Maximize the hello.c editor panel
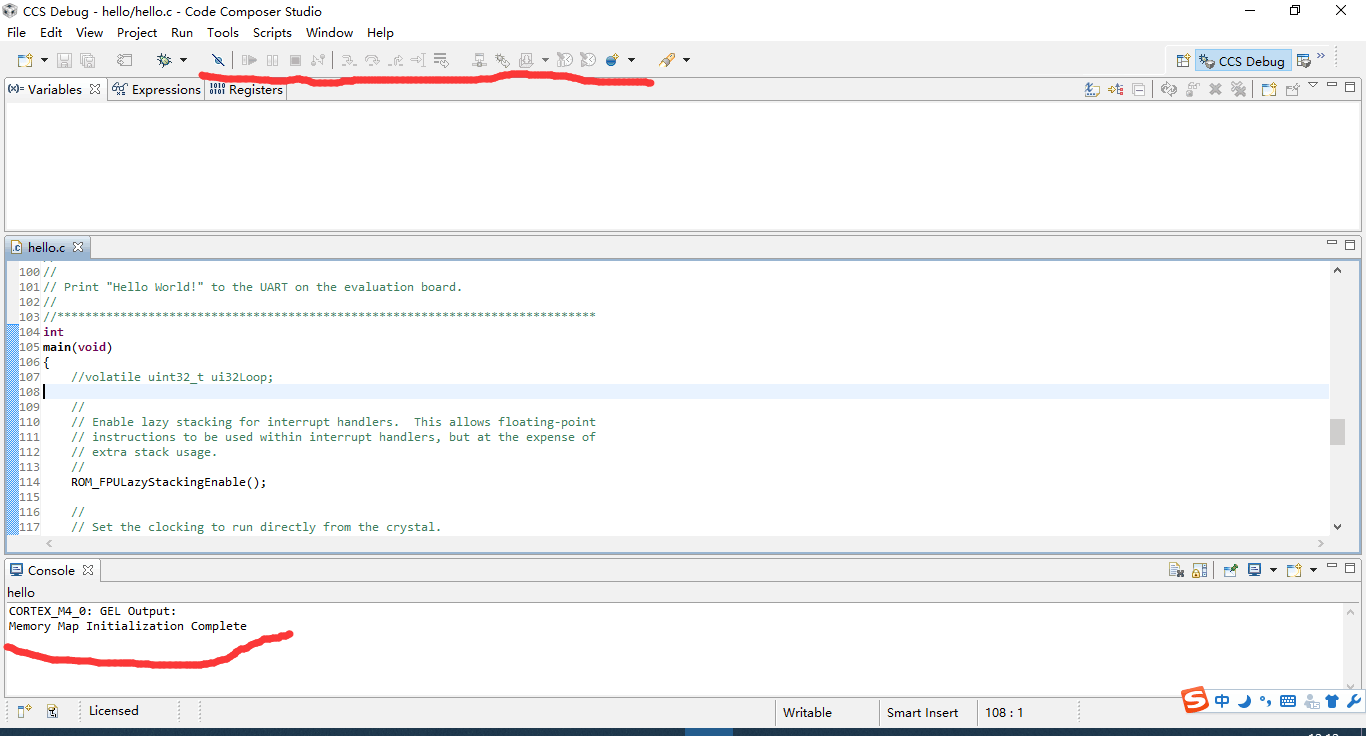Viewport: 1366px width, 736px height. (x=1350, y=244)
